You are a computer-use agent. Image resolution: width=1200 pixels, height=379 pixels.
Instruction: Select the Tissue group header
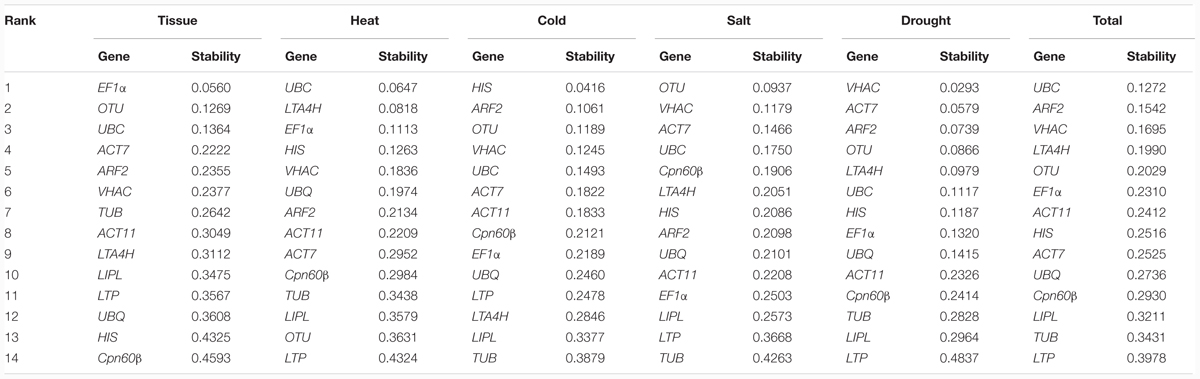tap(177, 20)
